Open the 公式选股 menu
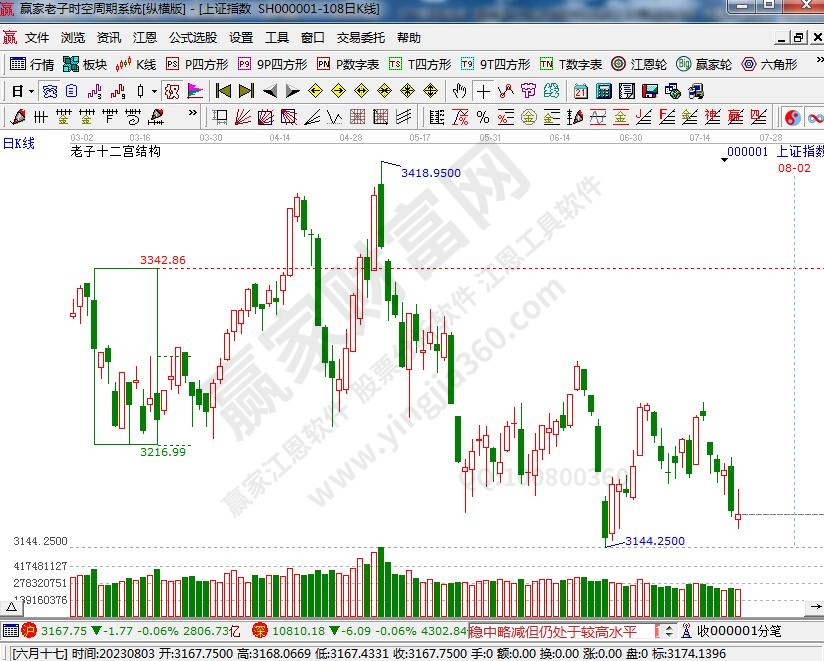824x661 pixels. pyautogui.click(x=192, y=38)
